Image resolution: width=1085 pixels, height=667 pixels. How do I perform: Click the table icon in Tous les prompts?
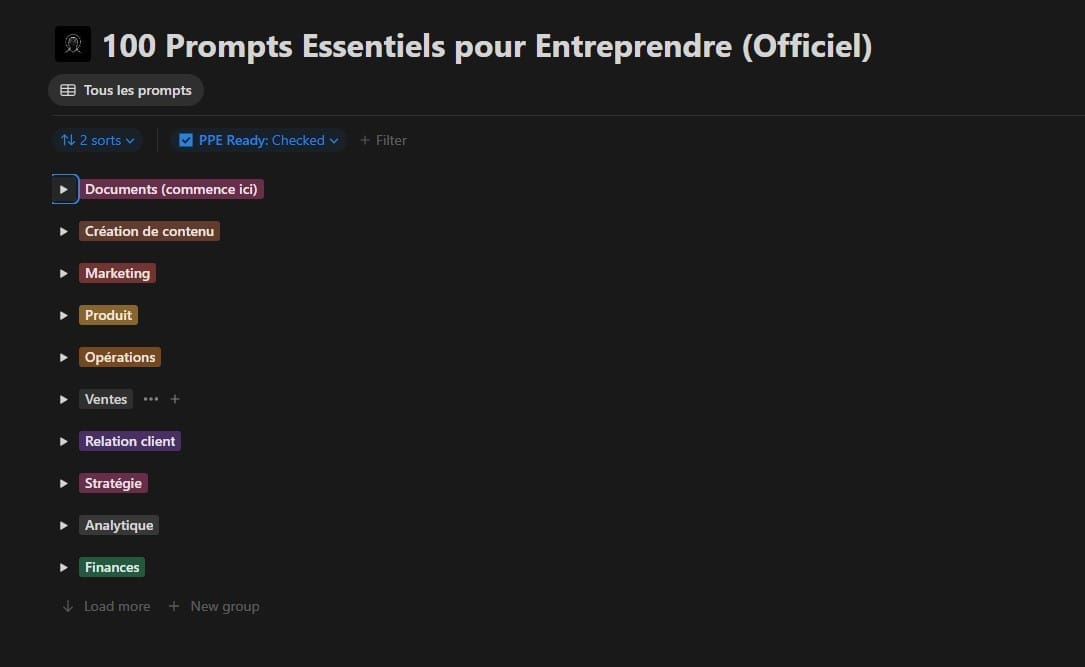point(68,90)
